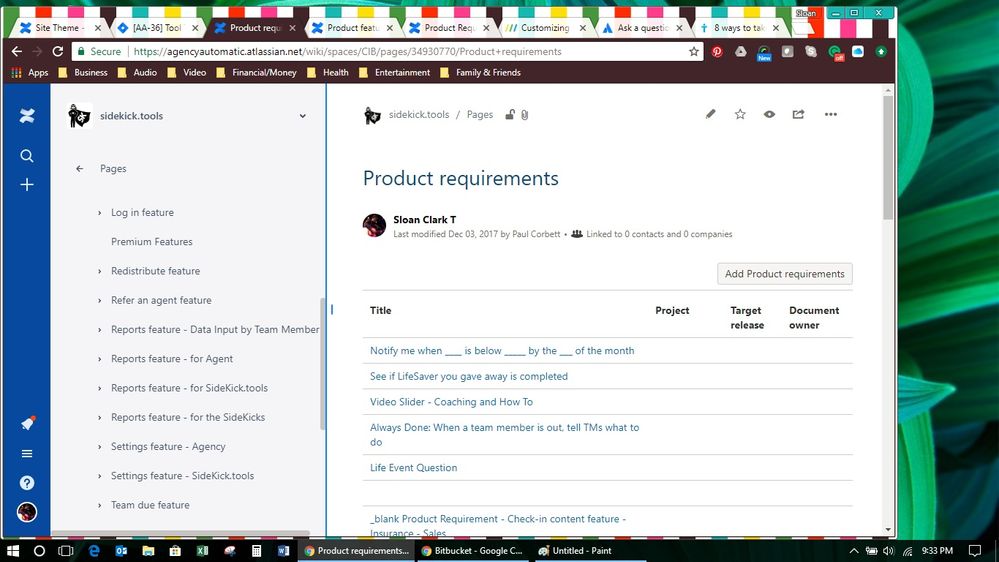This screenshot has height=562, width=999.
Task: Click the page vertical scrollbar
Action: (888, 158)
